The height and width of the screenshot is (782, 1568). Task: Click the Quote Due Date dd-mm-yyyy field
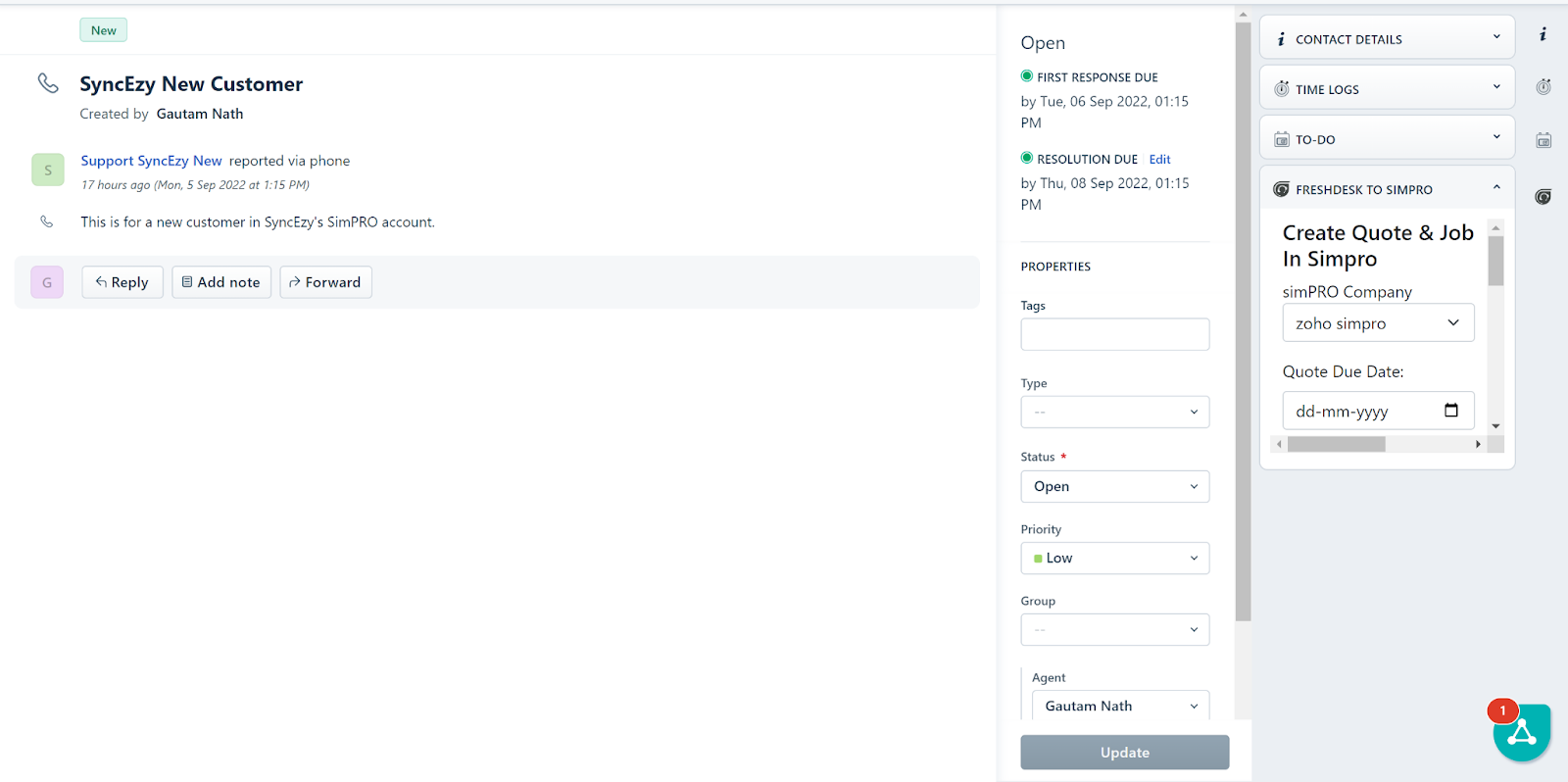tap(1378, 411)
